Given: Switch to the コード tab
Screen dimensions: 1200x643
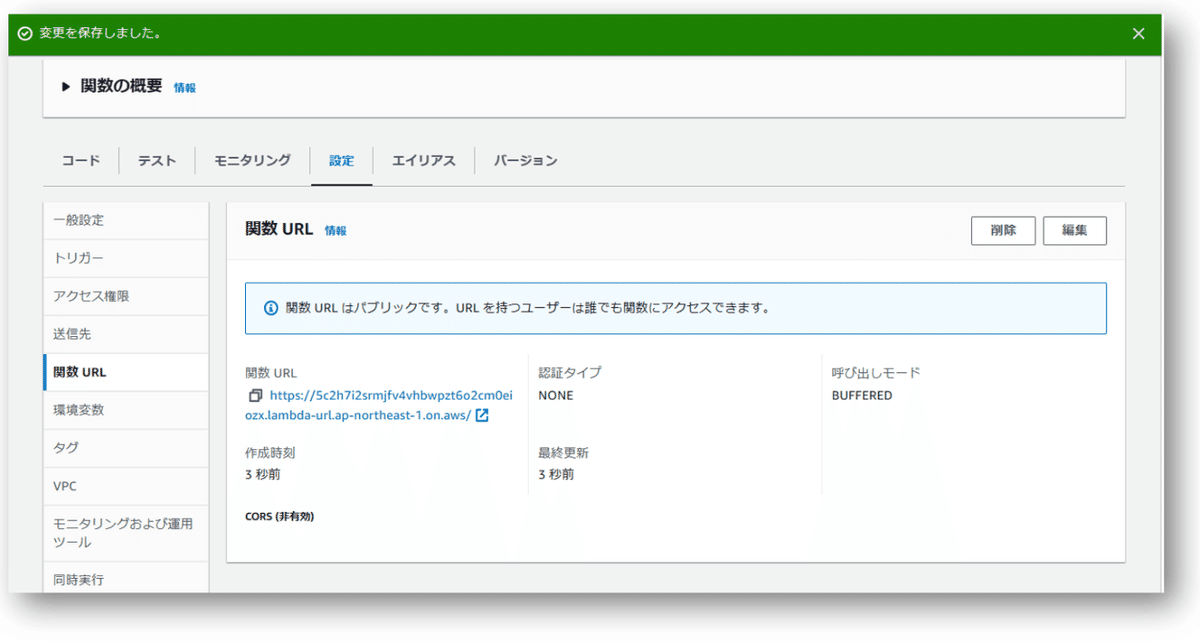Looking at the screenshot, I should click(81, 160).
